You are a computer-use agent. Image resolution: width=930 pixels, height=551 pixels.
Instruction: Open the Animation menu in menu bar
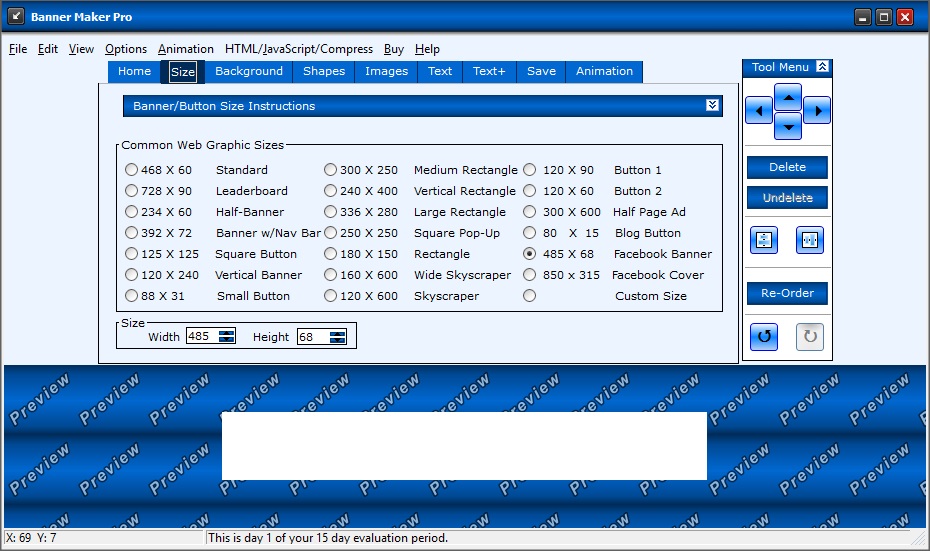tap(186, 49)
